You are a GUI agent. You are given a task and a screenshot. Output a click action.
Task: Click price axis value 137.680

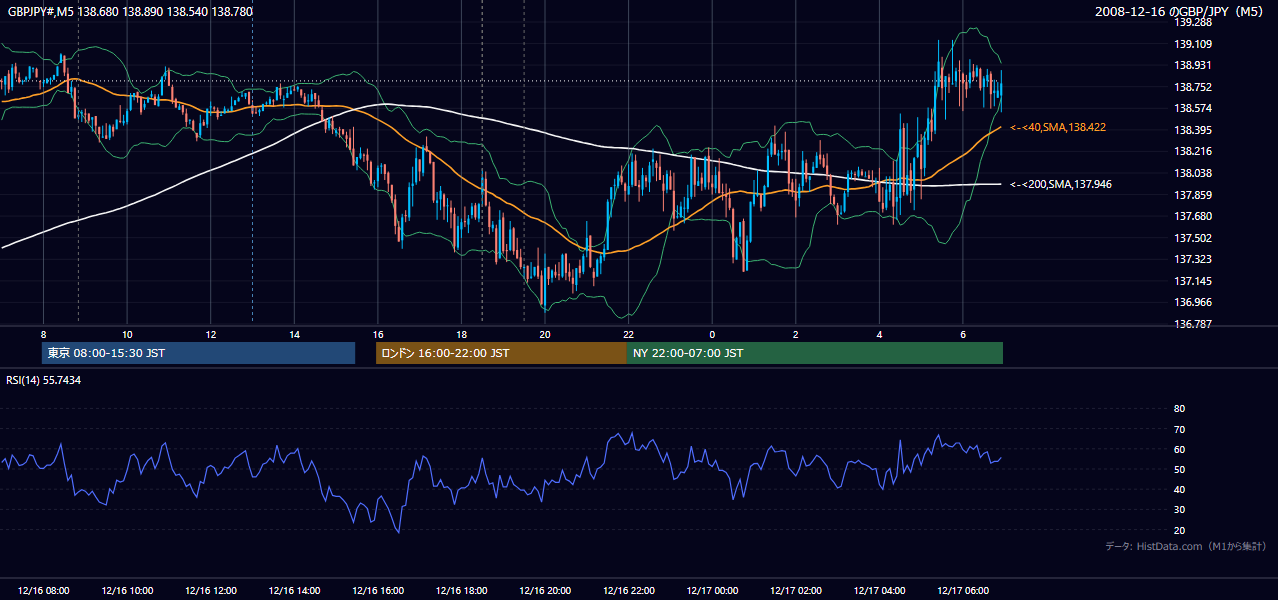tap(1193, 216)
